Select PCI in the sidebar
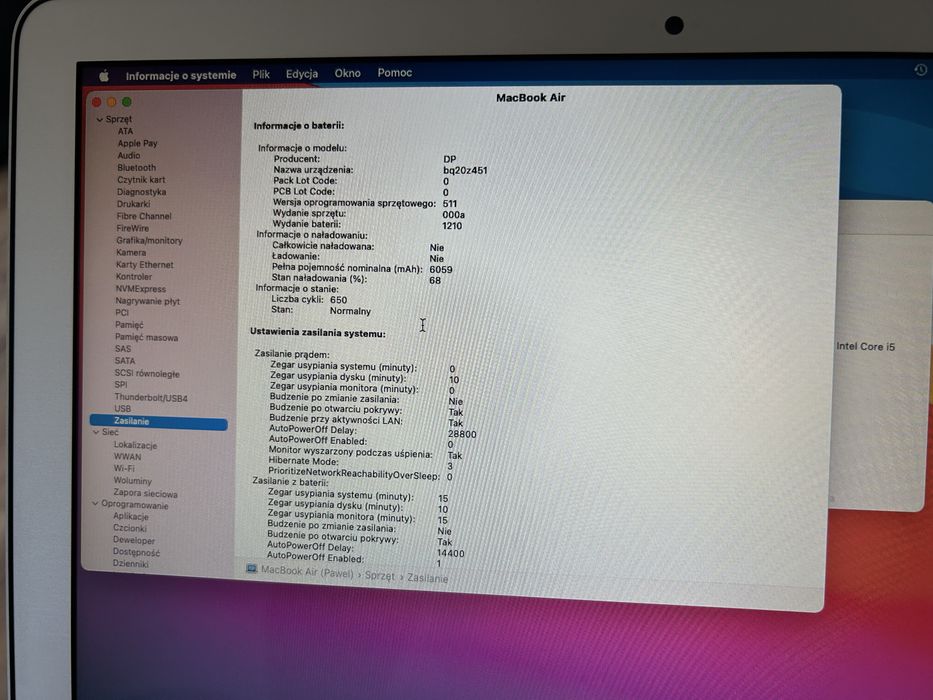This screenshot has height=700, width=933. pyautogui.click(x=122, y=312)
